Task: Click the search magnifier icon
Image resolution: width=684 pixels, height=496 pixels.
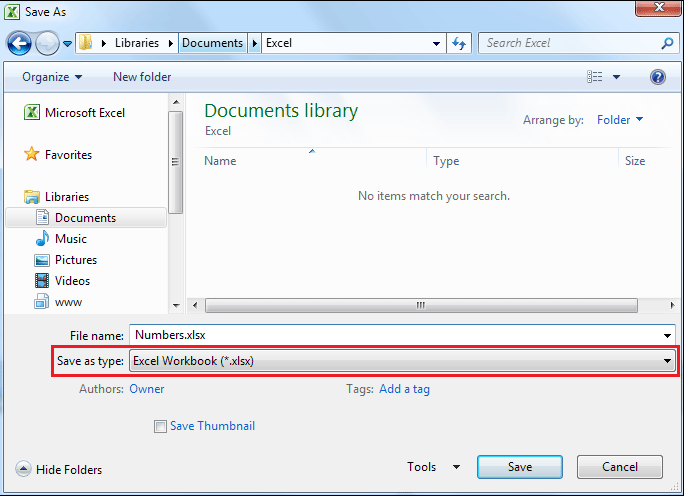Action: tap(667, 43)
